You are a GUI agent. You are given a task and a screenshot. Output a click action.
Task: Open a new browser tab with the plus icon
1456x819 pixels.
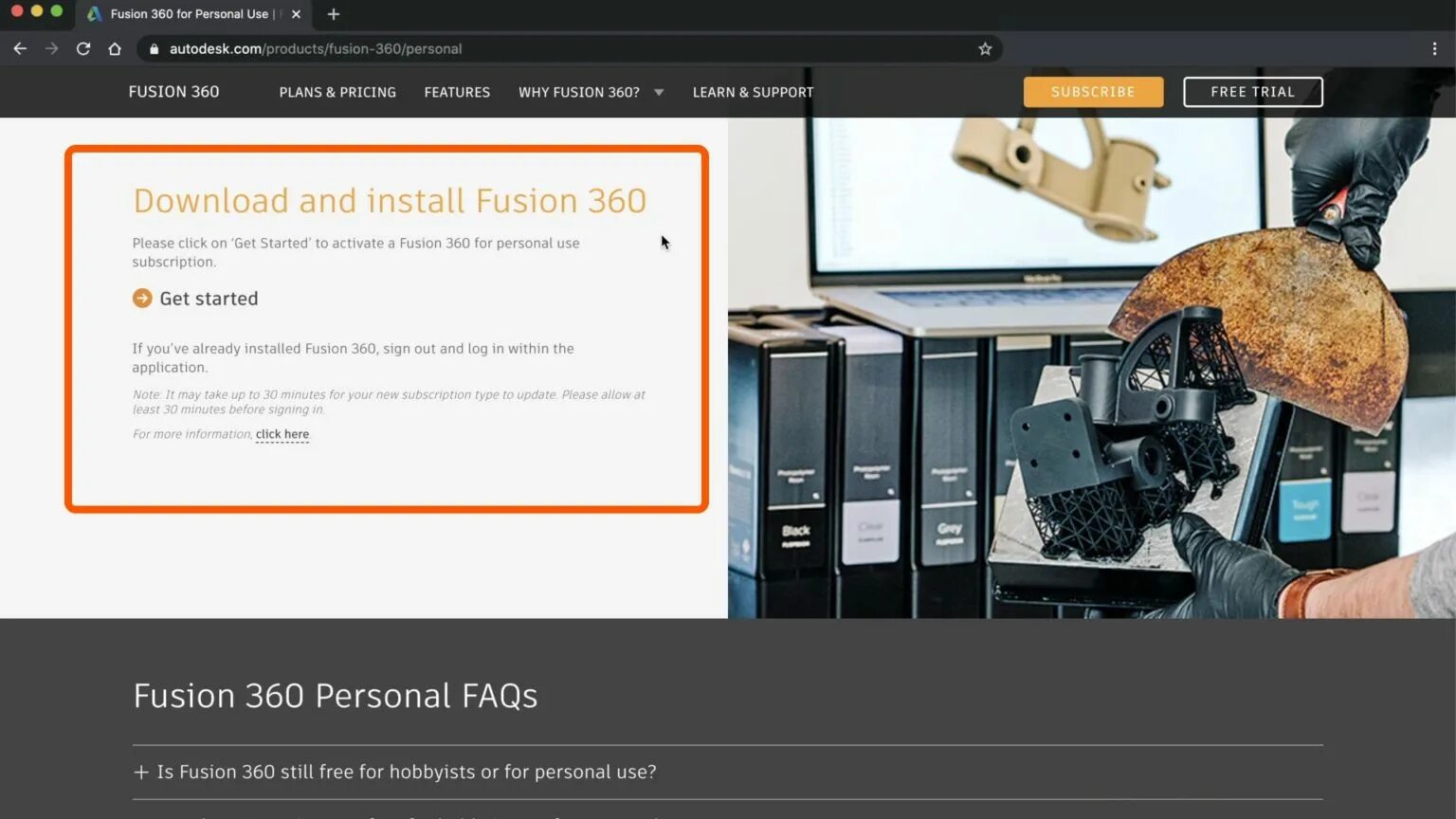pos(332,14)
